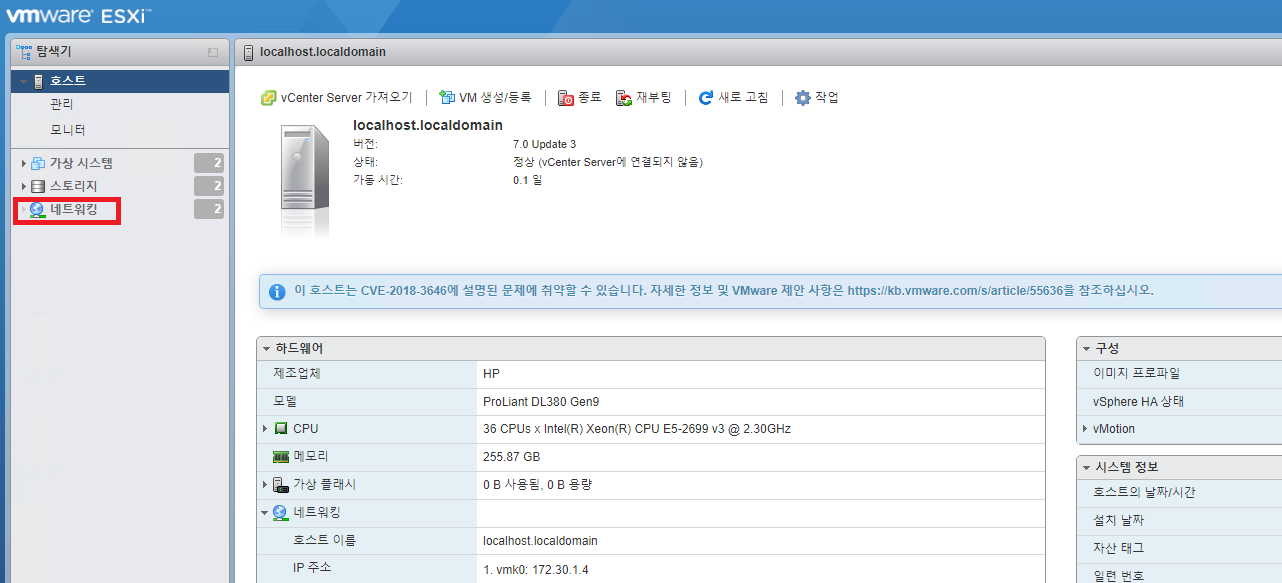The width and height of the screenshot is (1282, 583).
Task: Click the 가상 플래시 icon
Action: (x=281, y=485)
